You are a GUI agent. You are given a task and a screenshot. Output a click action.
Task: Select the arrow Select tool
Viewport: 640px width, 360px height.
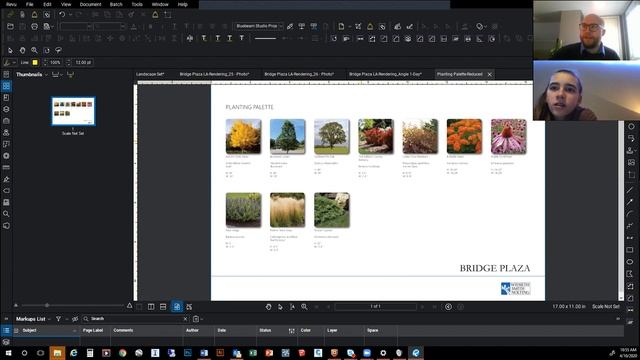pyautogui.click(x=10, y=50)
